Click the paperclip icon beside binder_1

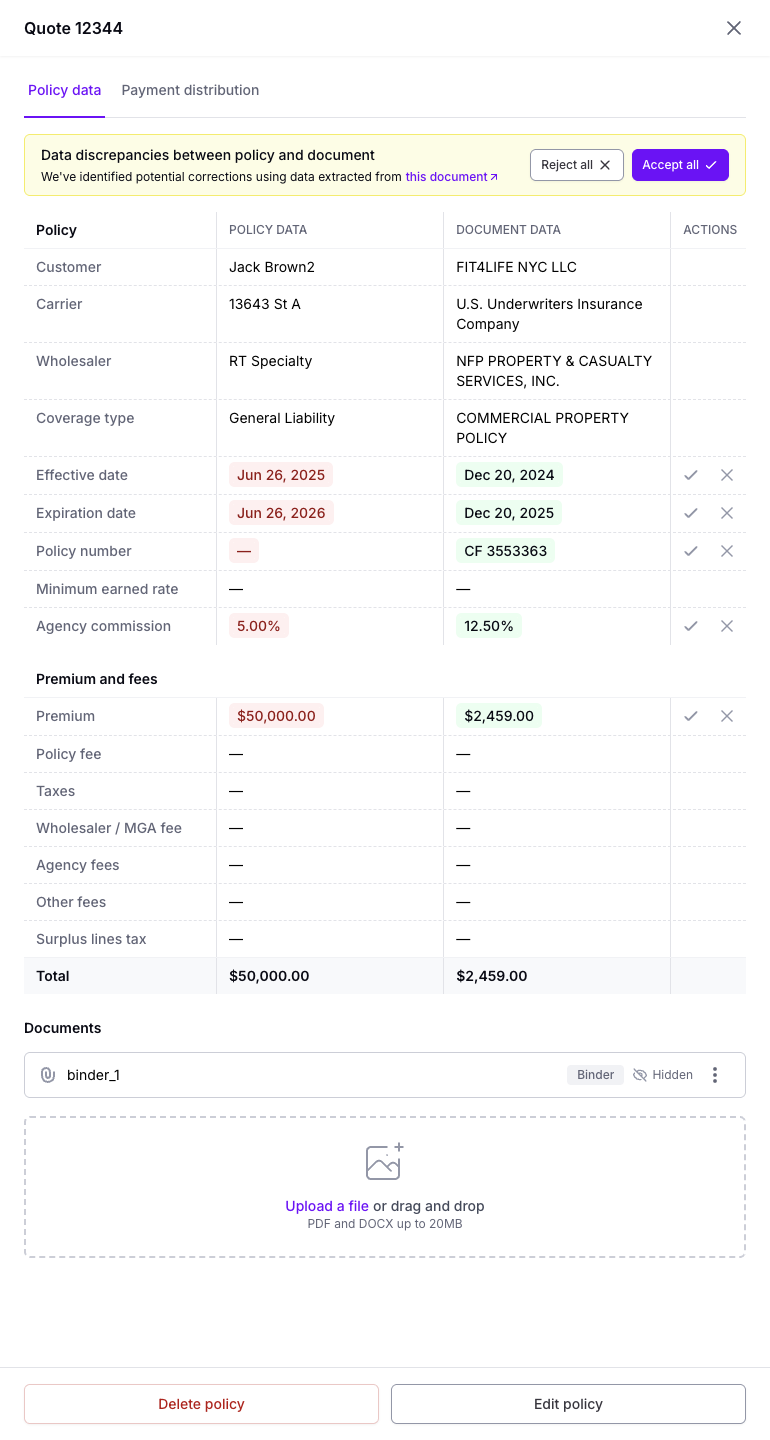(47, 1075)
